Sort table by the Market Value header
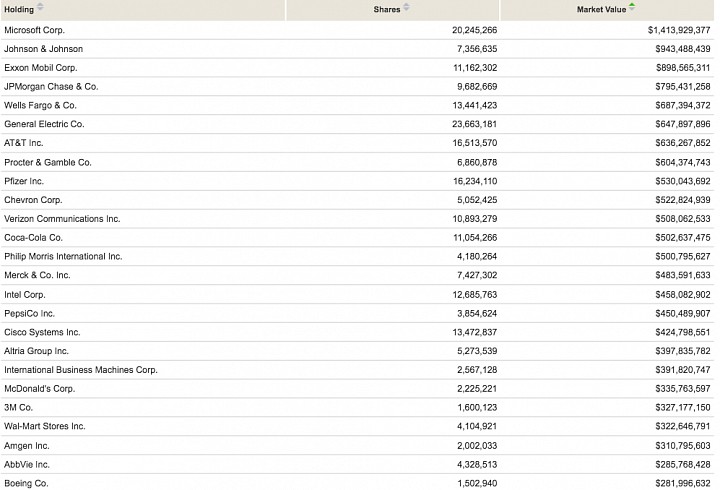Viewport: 720px width, 490px height. [x=601, y=9]
